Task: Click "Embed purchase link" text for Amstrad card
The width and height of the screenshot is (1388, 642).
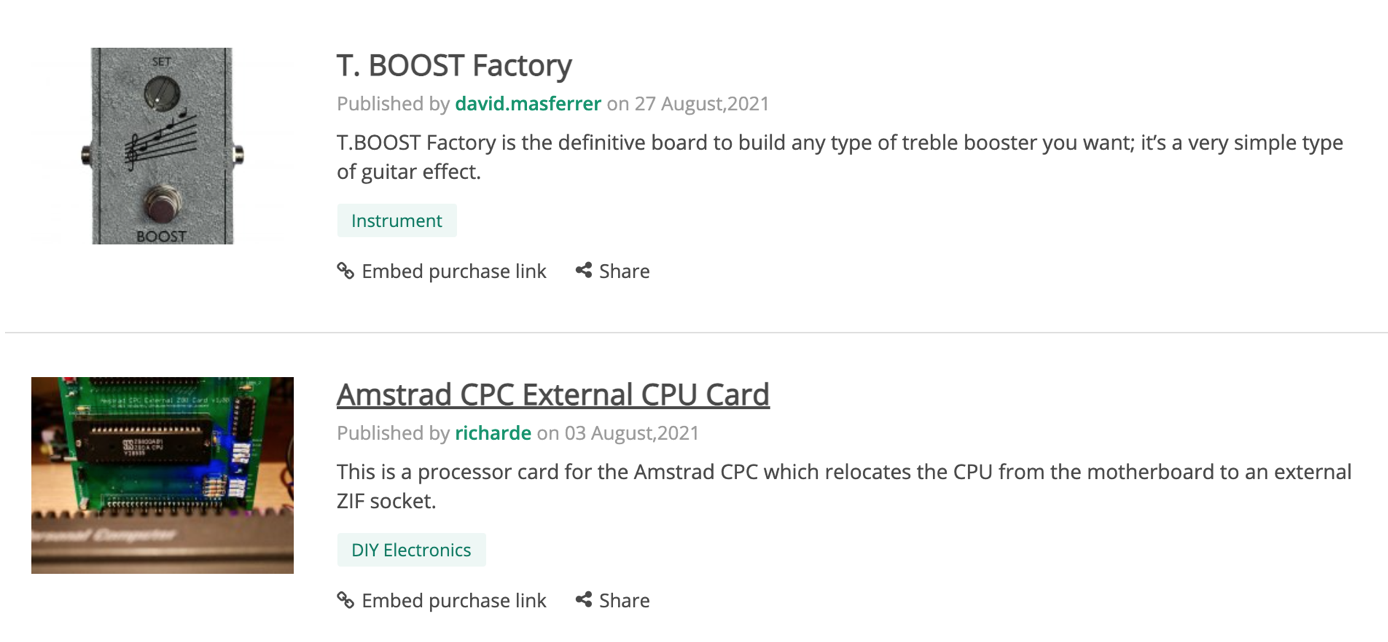Action: click(454, 600)
